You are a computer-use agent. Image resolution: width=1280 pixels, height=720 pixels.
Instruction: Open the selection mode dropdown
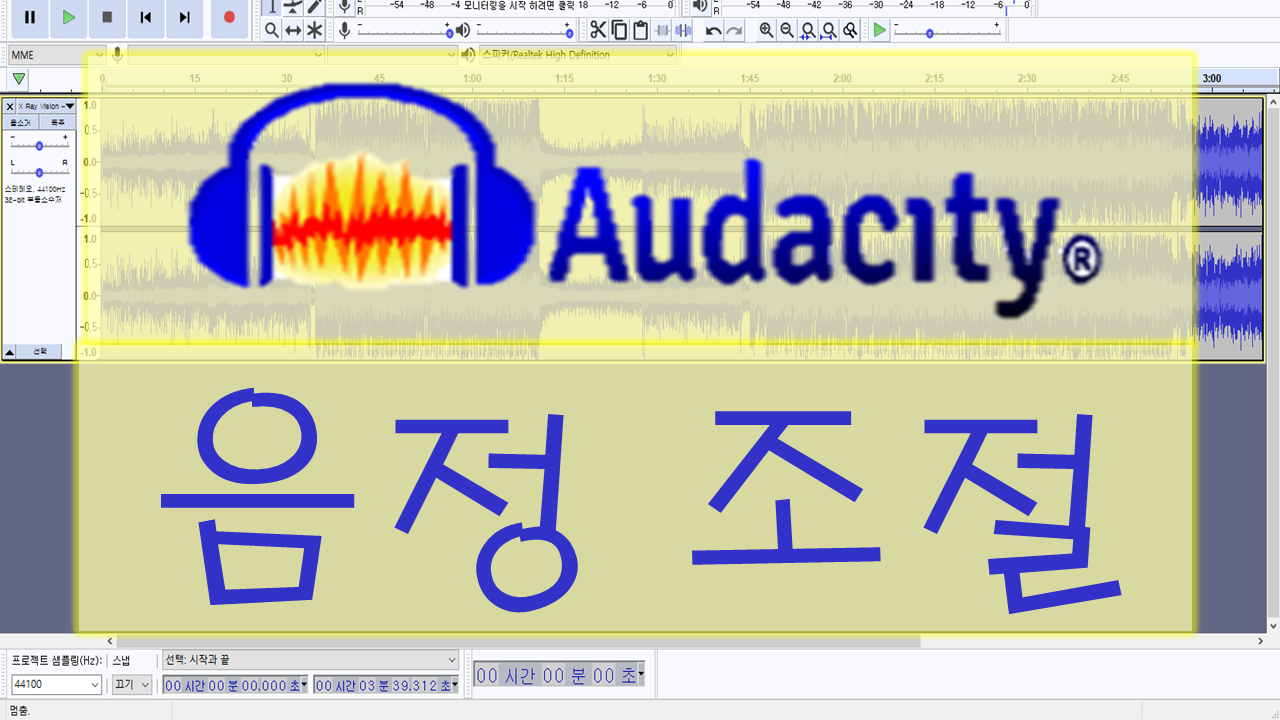[310, 660]
